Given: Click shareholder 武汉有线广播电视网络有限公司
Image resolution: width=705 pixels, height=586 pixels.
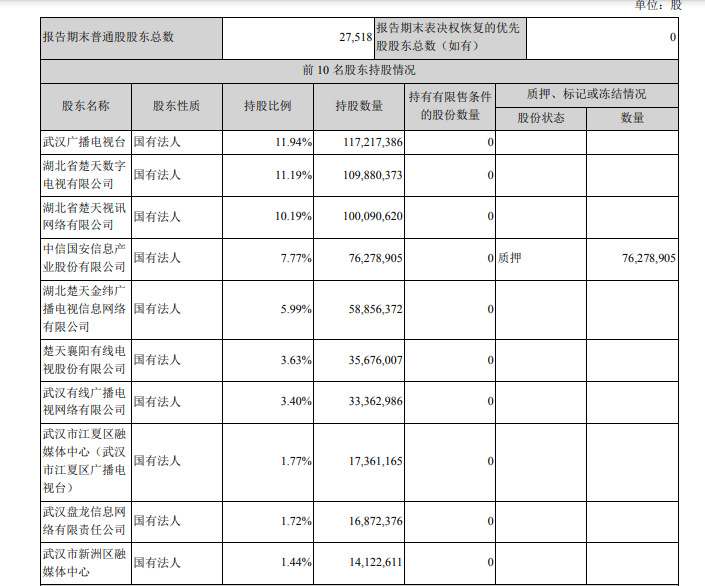Looking at the screenshot, I should coord(84,401).
